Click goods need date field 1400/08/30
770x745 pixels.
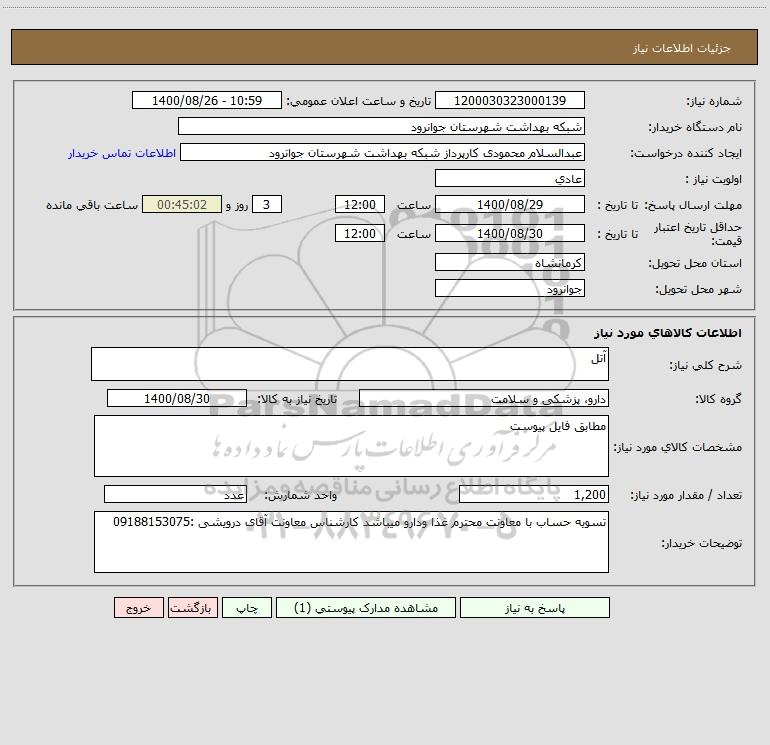point(177,398)
